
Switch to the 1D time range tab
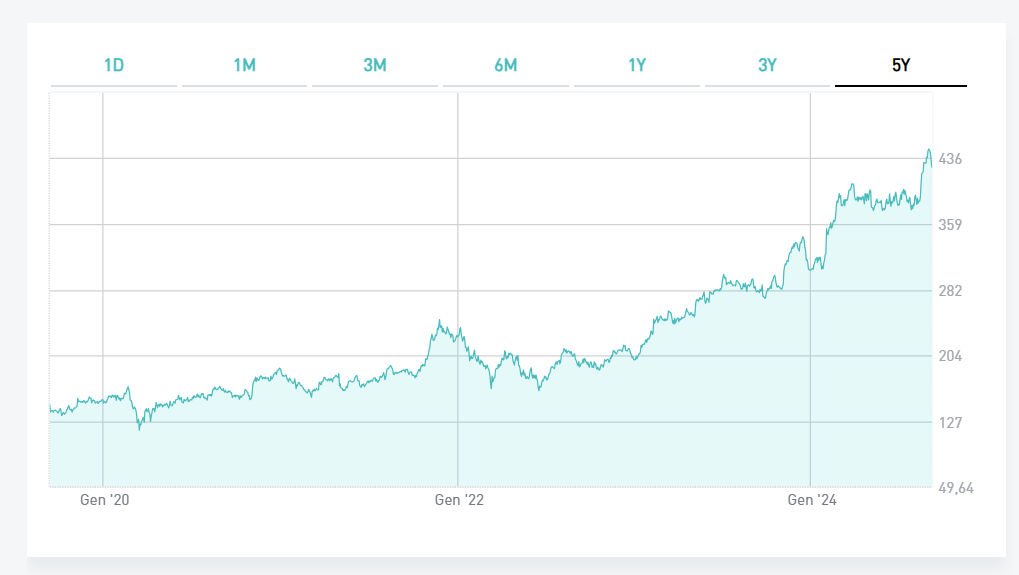(114, 66)
